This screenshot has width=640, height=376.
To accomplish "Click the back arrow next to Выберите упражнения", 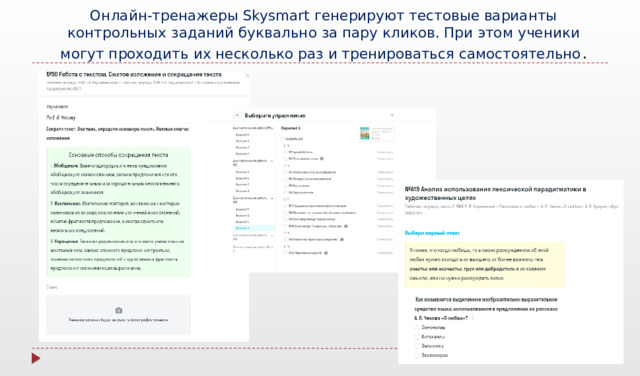I will pyautogui.click(x=237, y=116).
